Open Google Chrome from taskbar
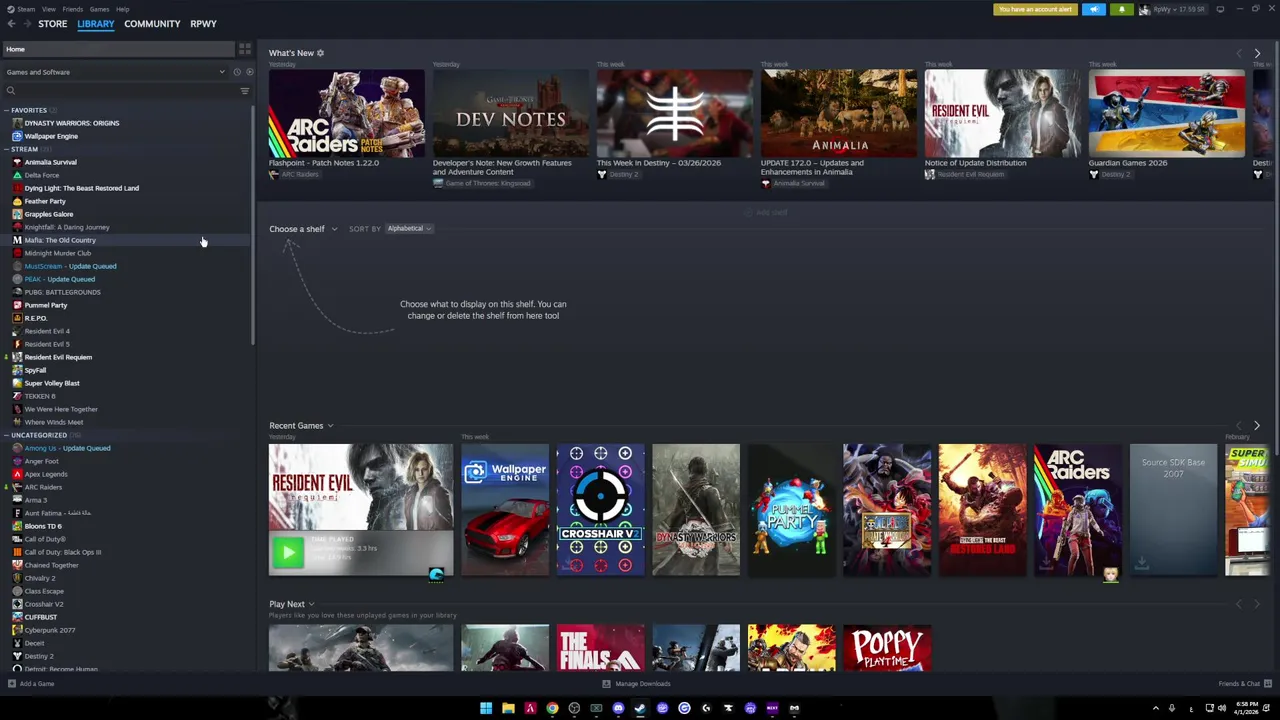Image resolution: width=1280 pixels, height=720 pixels. point(552,708)
